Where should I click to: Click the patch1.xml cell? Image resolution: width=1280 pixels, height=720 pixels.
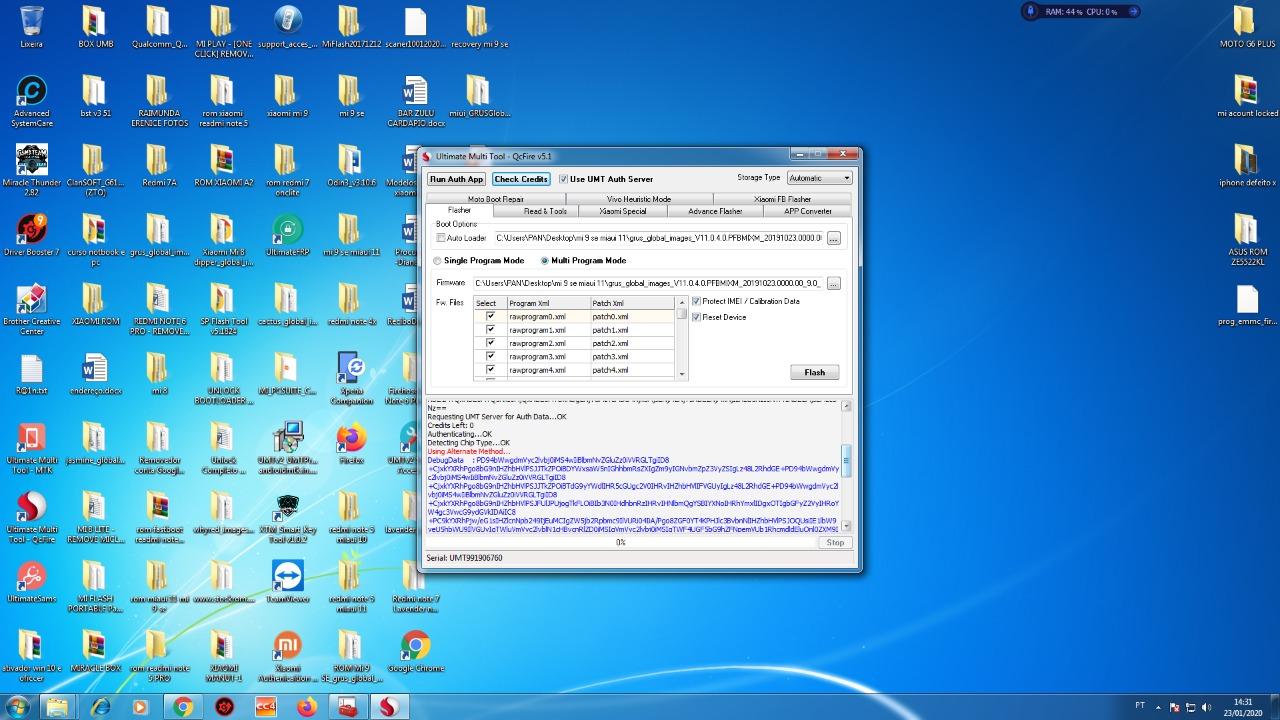coord(632,330)
